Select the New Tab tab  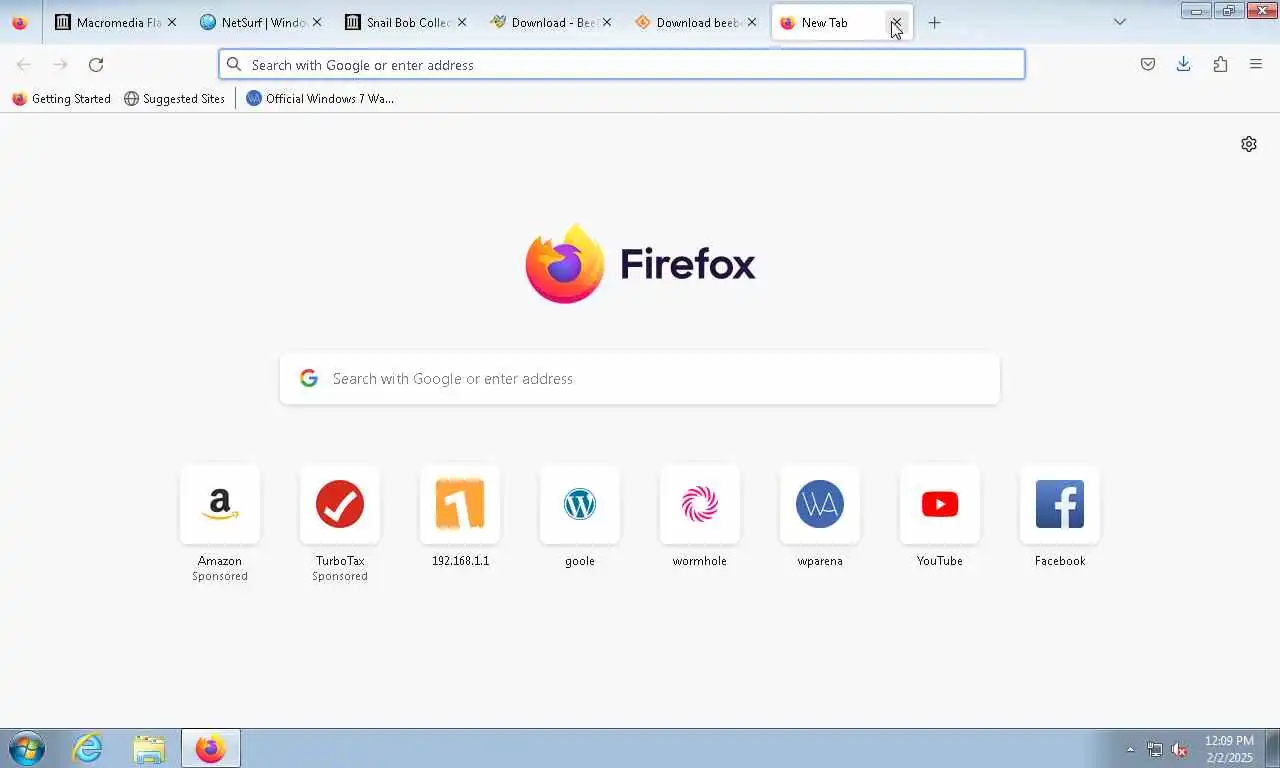[842, 22]
